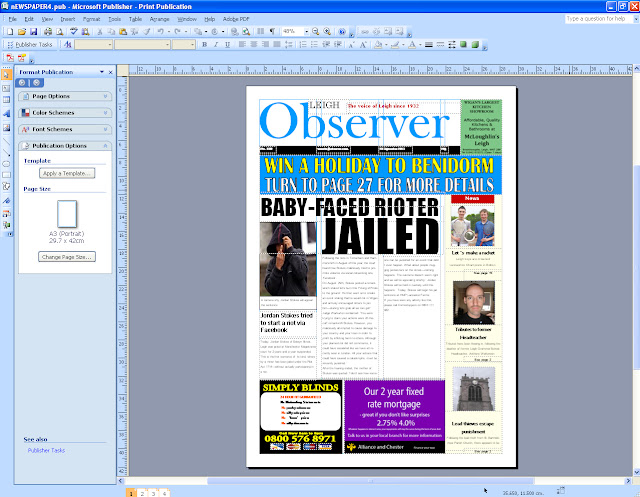This screenshot has height=497, width=640.
Task: Click the Paste clipboard icon
Action: point(123,31)
